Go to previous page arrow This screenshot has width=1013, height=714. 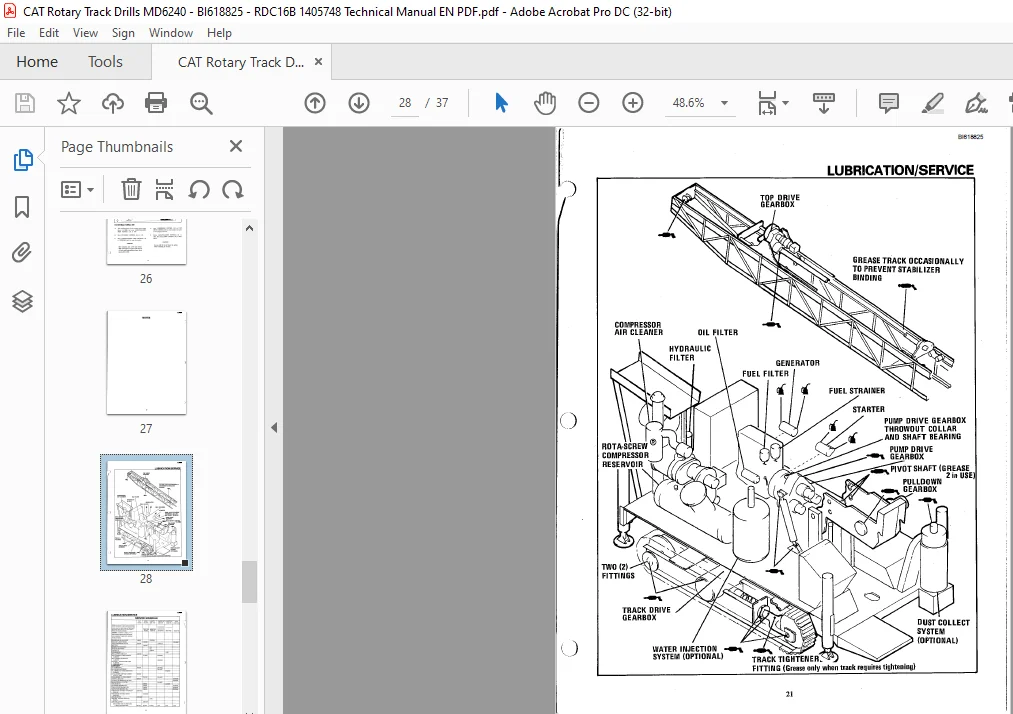pyautogui.click(x=315, y=103)
